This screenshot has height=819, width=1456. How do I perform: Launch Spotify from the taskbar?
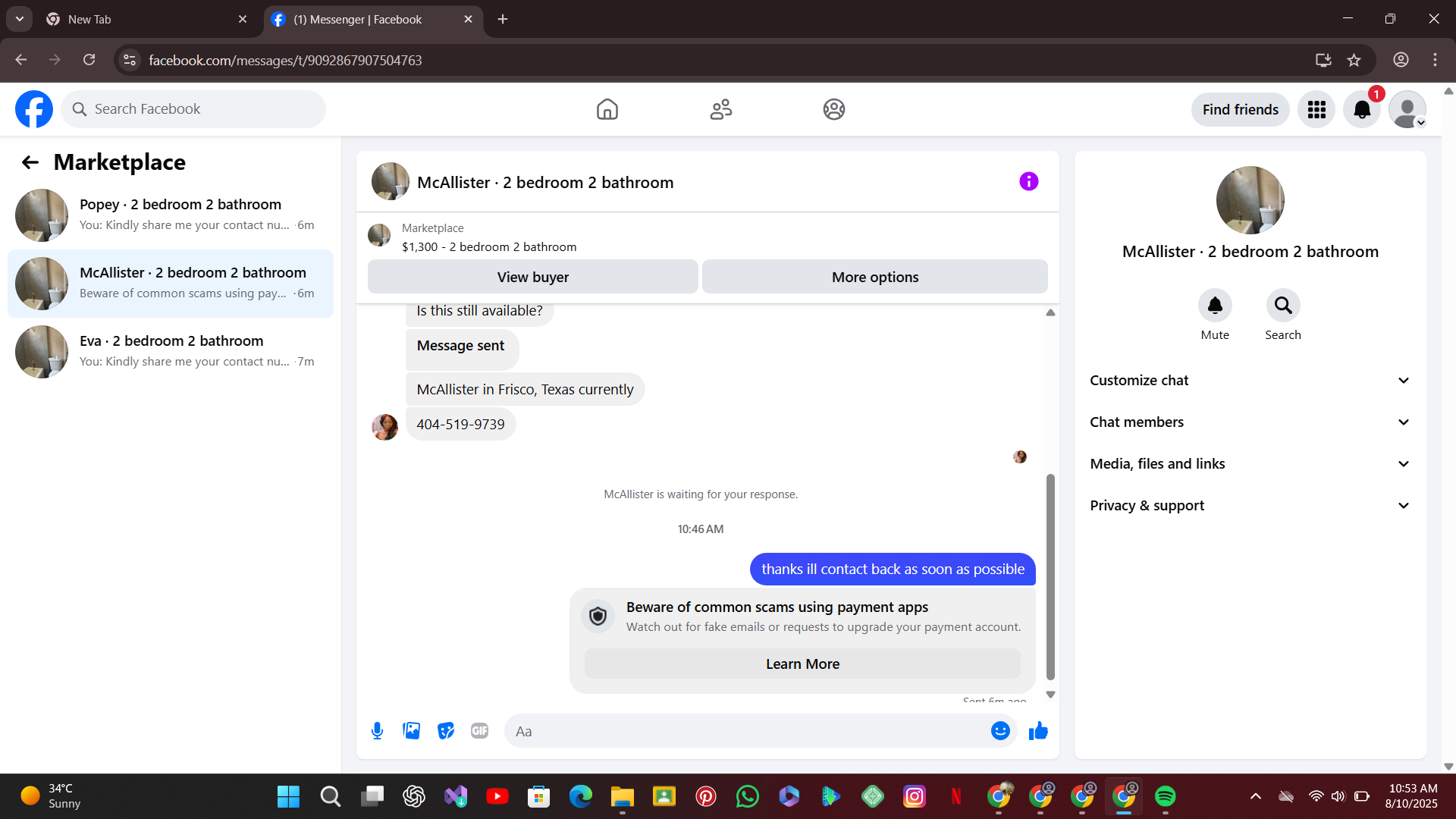pyautogui.click(x=1165, y=796)
